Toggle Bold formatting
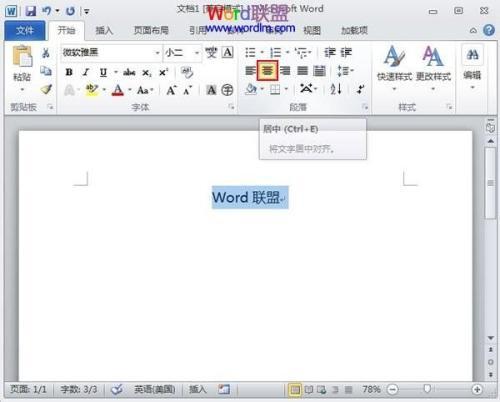The height and width of the screenshot is (402, 500). (69, 72)
